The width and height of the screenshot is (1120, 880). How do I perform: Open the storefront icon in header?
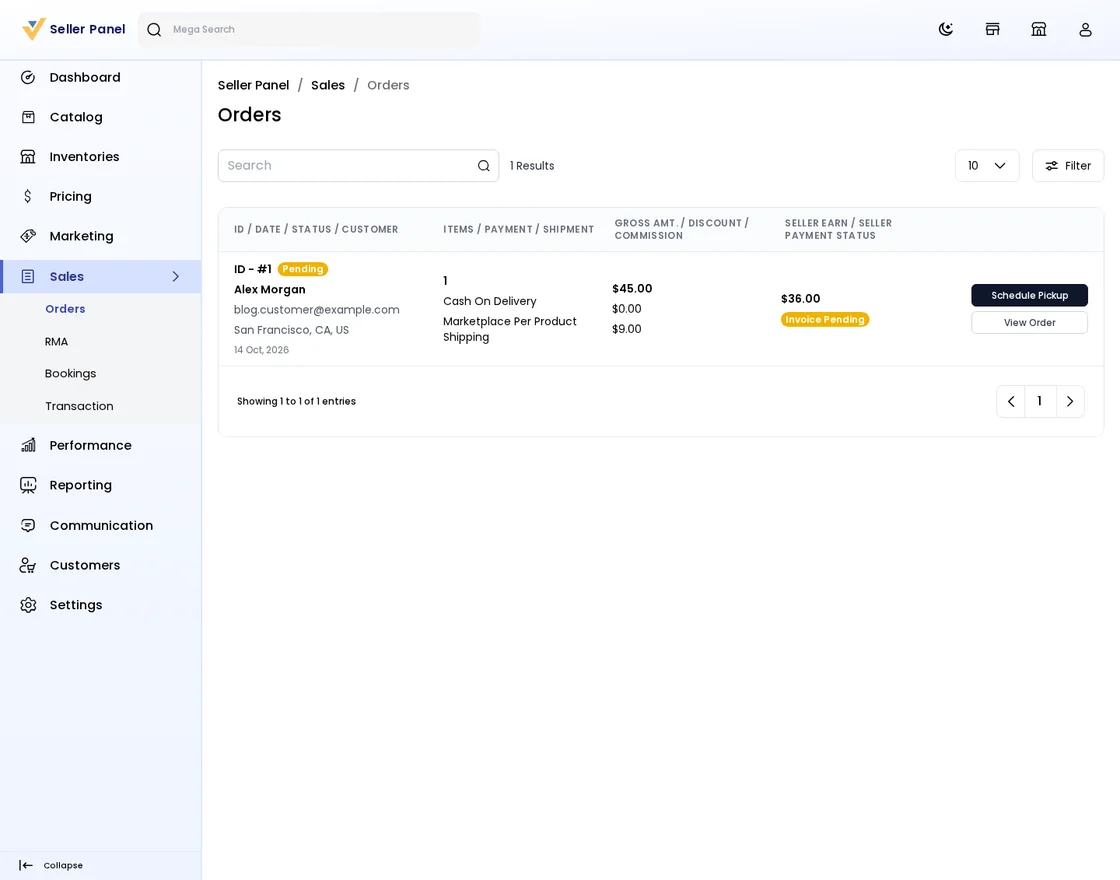992,29
